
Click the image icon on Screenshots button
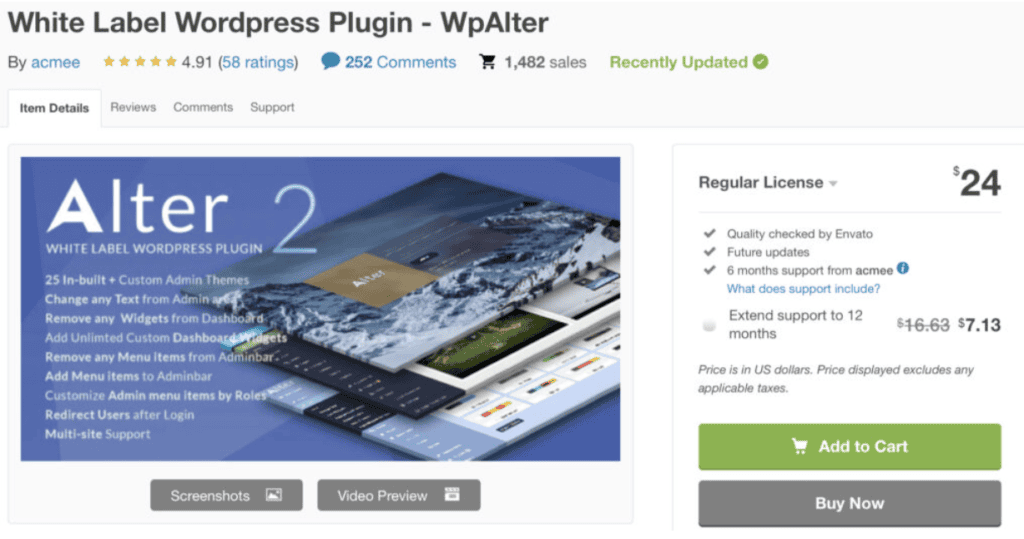274,495
